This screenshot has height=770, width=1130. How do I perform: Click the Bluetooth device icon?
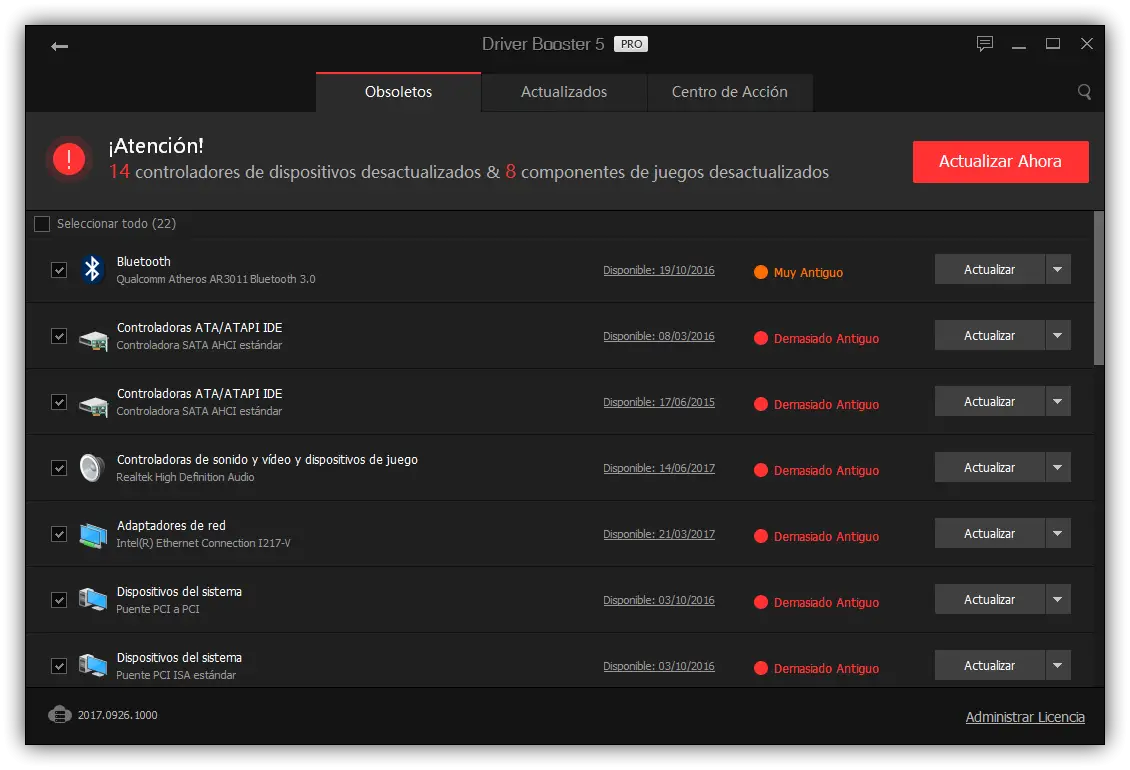(x=92, y=270)
